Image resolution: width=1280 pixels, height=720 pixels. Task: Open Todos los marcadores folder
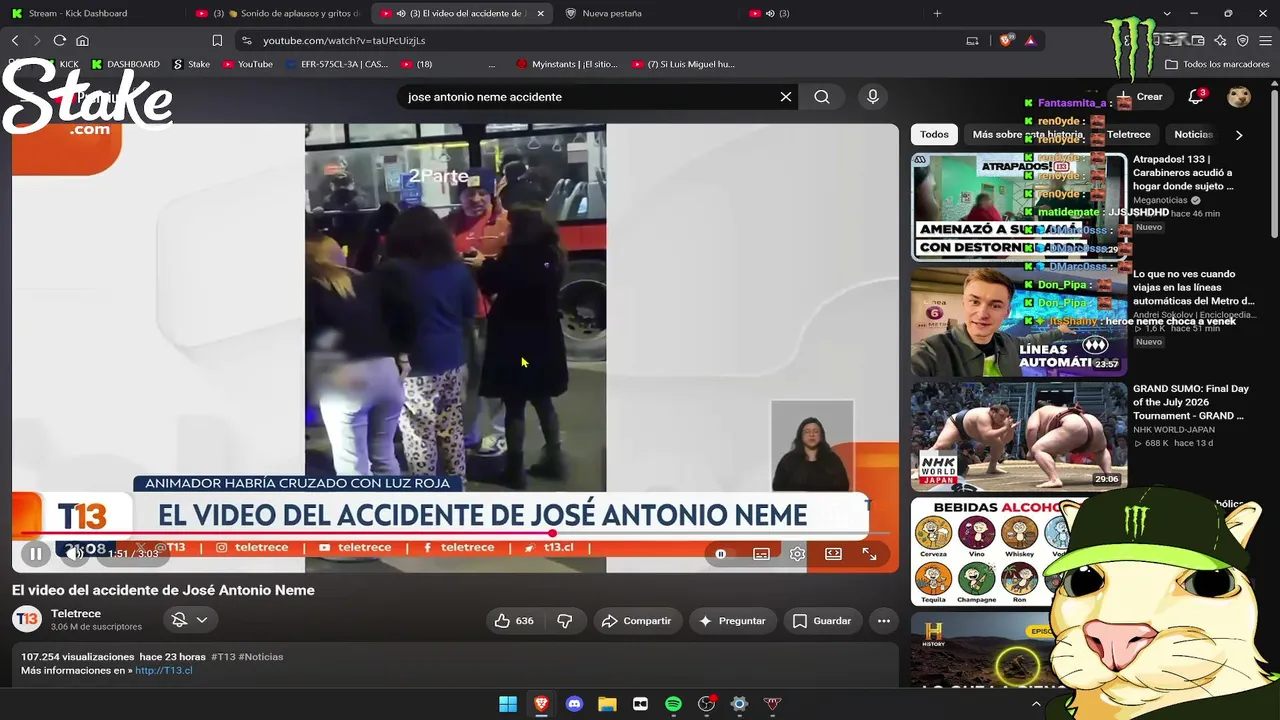click(x=1218, y=64)
